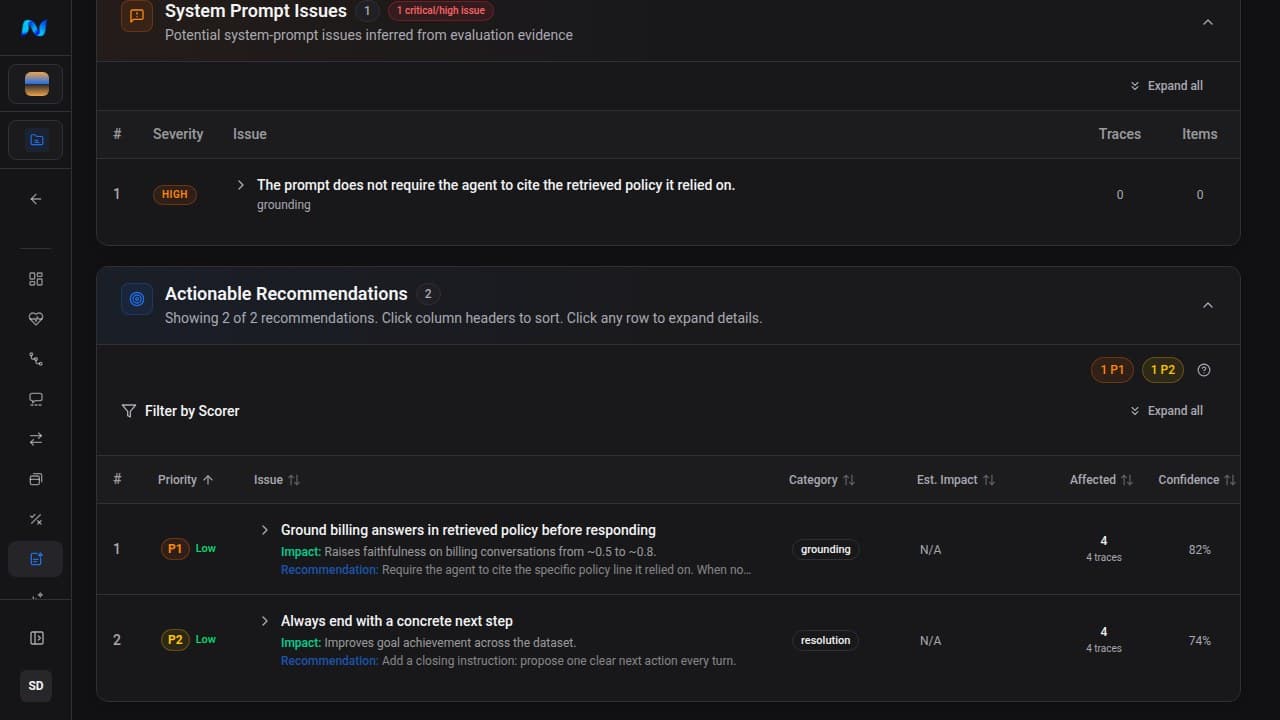This screenshot has width=1280, height=720.
Task: Open the route path icon in sidebar
Action: tap(36, 359)
